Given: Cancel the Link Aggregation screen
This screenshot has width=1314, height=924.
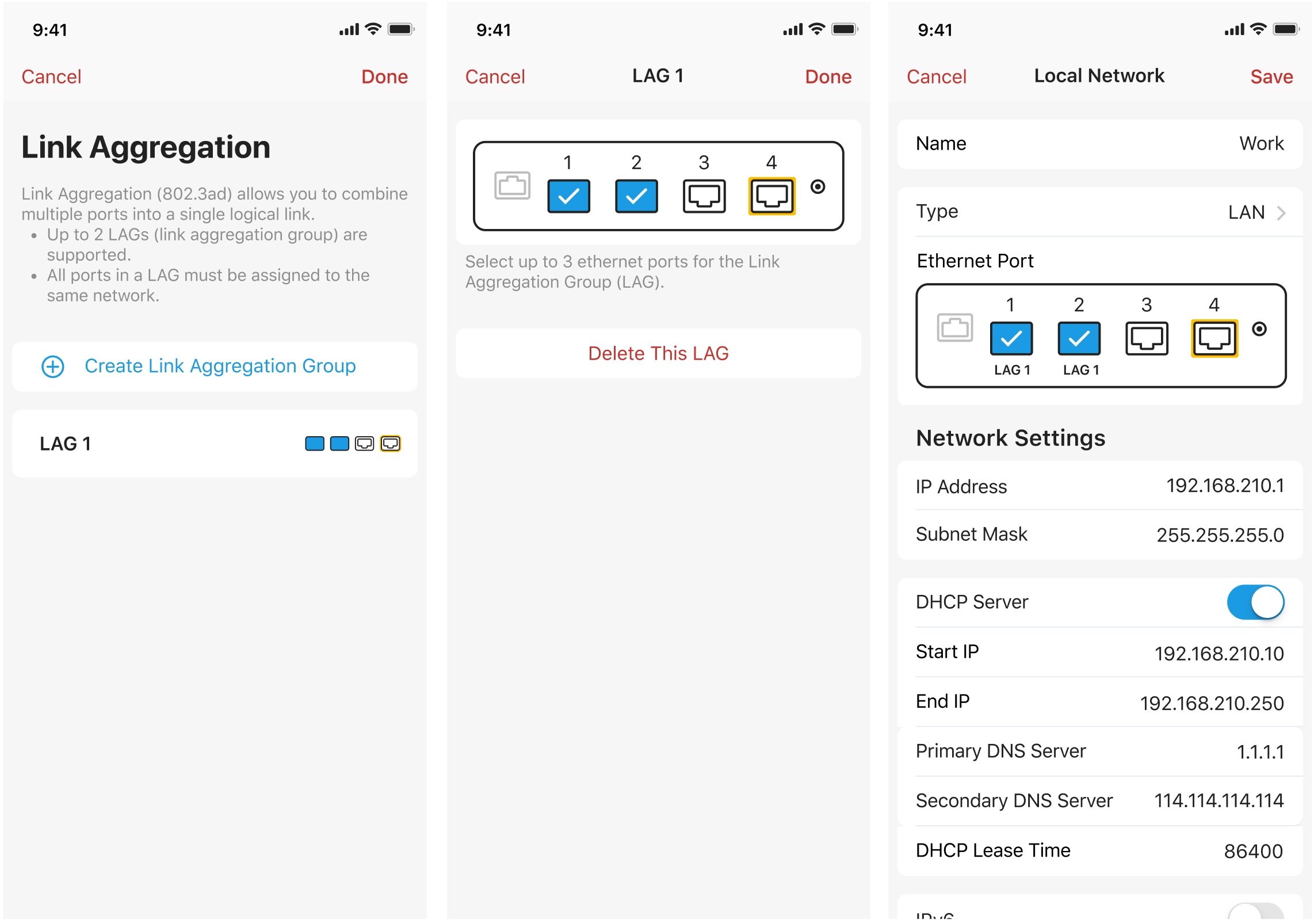Looking at the screenshot, I should pyautogui.click(x=51, y=77).
